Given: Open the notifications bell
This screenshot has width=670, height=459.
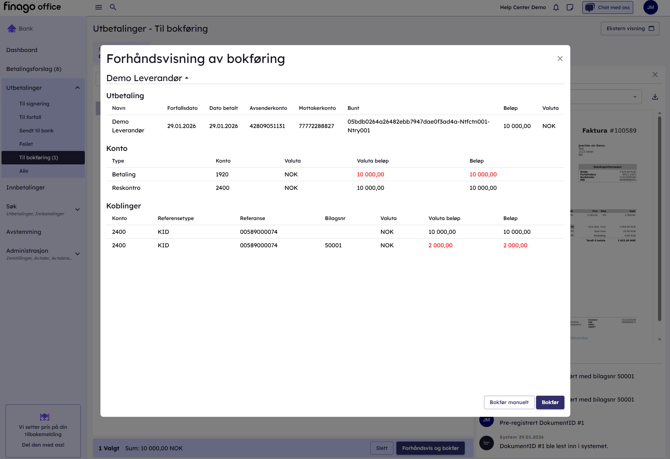Looking at the screenshot, I should (x=556, y=7).
